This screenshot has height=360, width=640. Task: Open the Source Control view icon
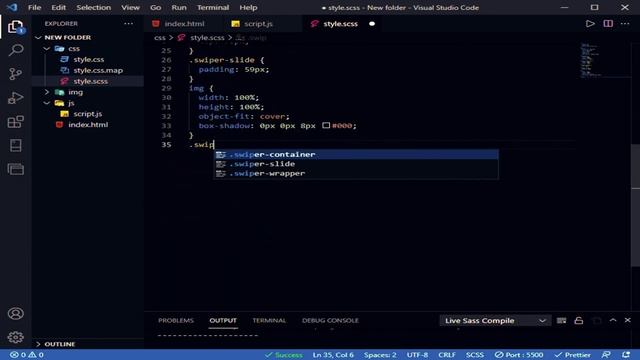(x=16, y=74)
